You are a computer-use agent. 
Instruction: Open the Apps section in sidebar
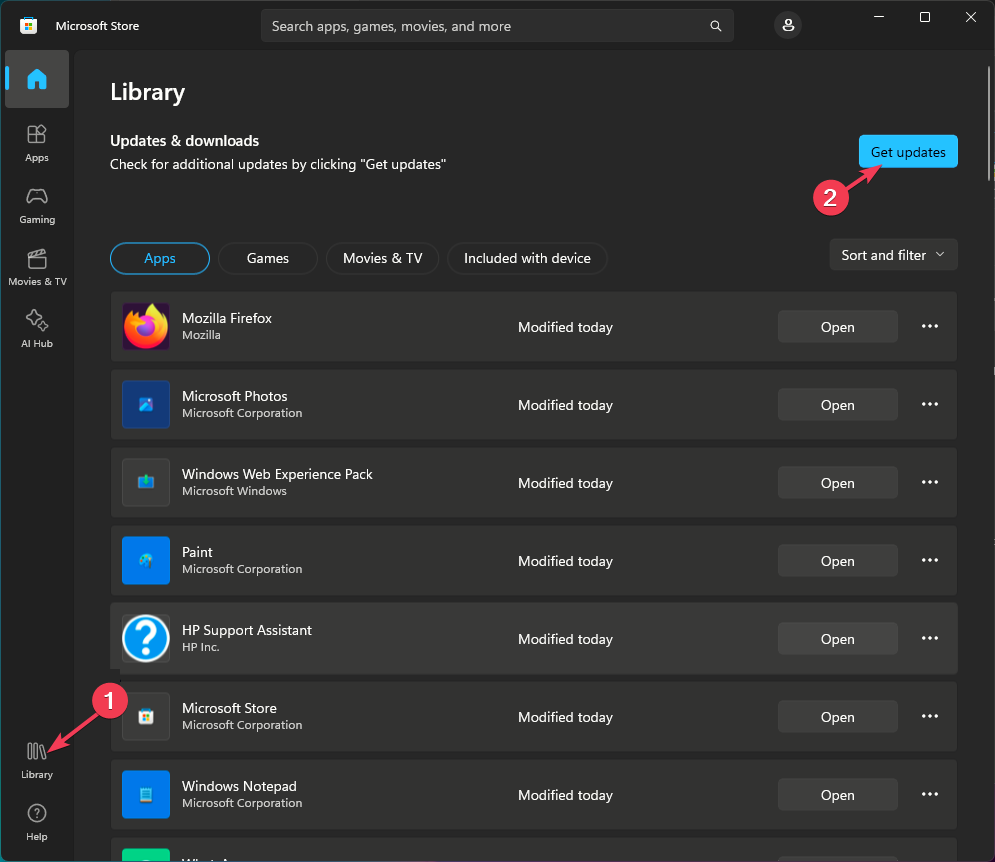37,143
